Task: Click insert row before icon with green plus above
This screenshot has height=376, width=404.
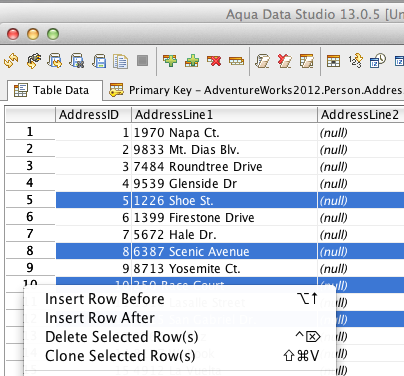Action: pos(170,61)
